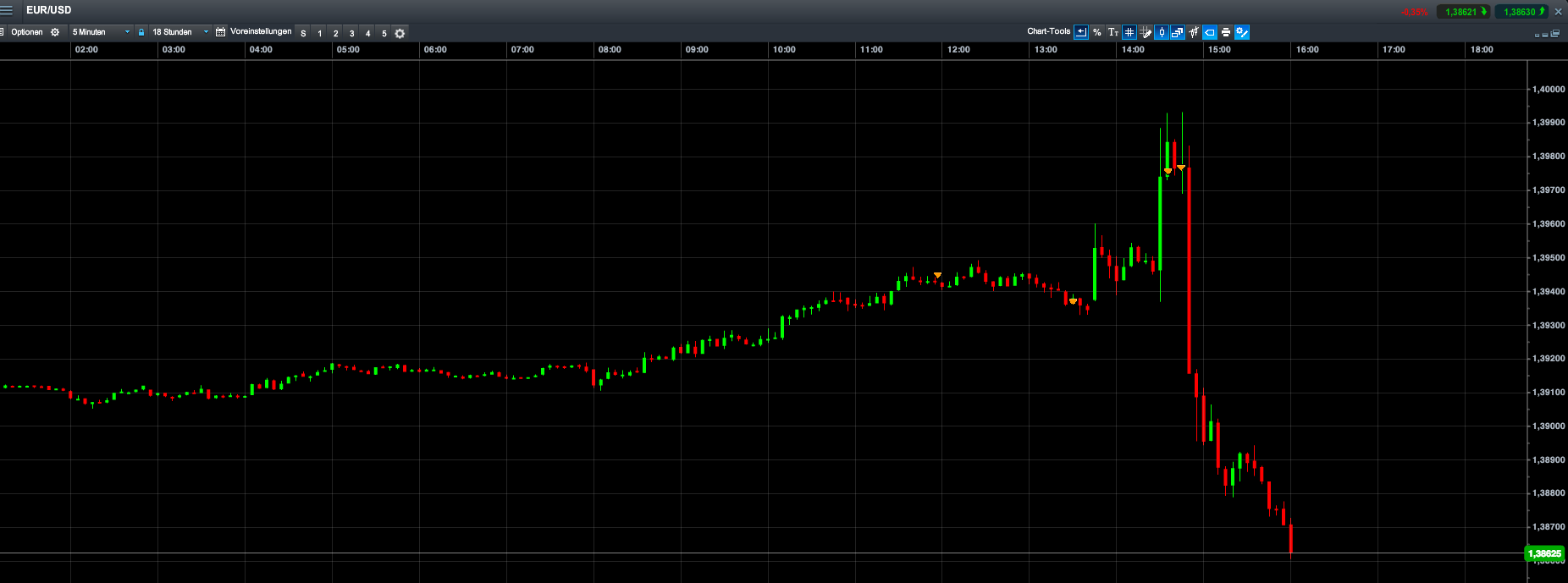
Task: Open the candlestick indicator add tool
Action: pos(1194,32)
